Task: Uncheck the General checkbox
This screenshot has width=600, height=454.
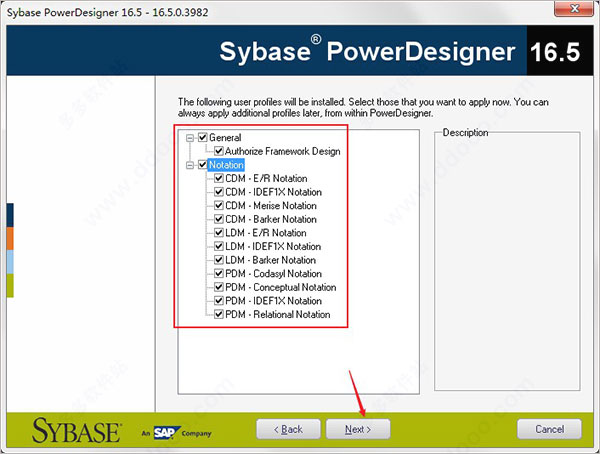Action: (x=203, y=137)
